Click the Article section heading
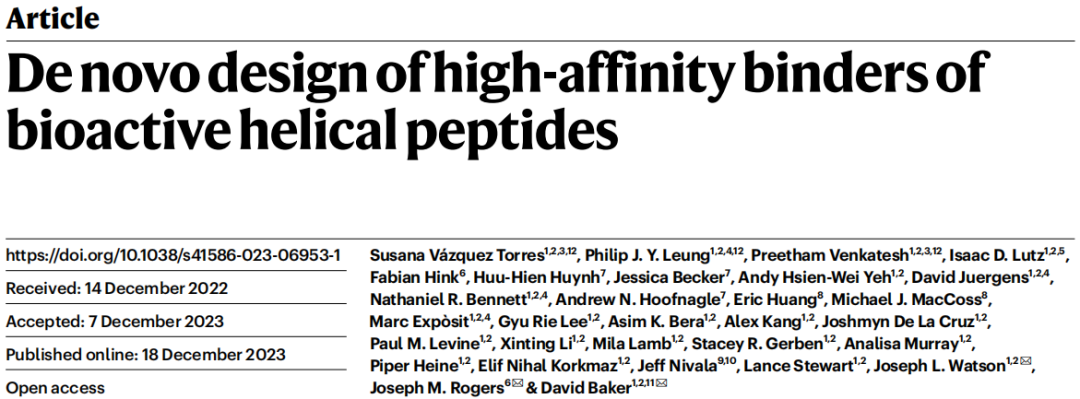Viewport: 1080px width, 399px height. tap(52, 19)
